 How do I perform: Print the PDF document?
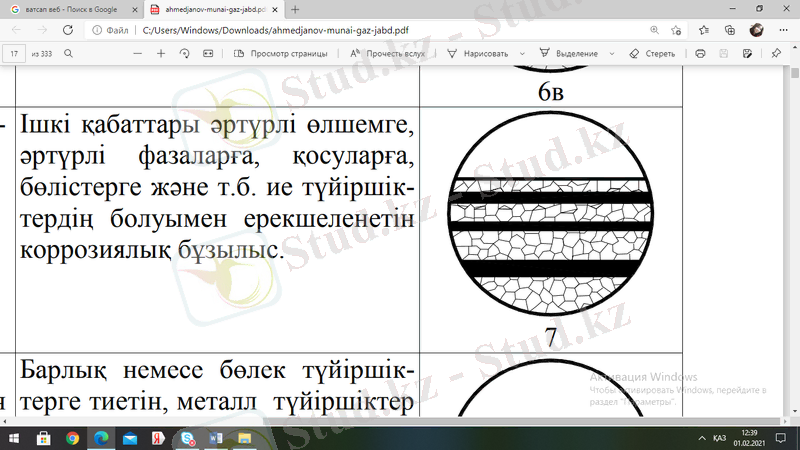pos(700,54)
